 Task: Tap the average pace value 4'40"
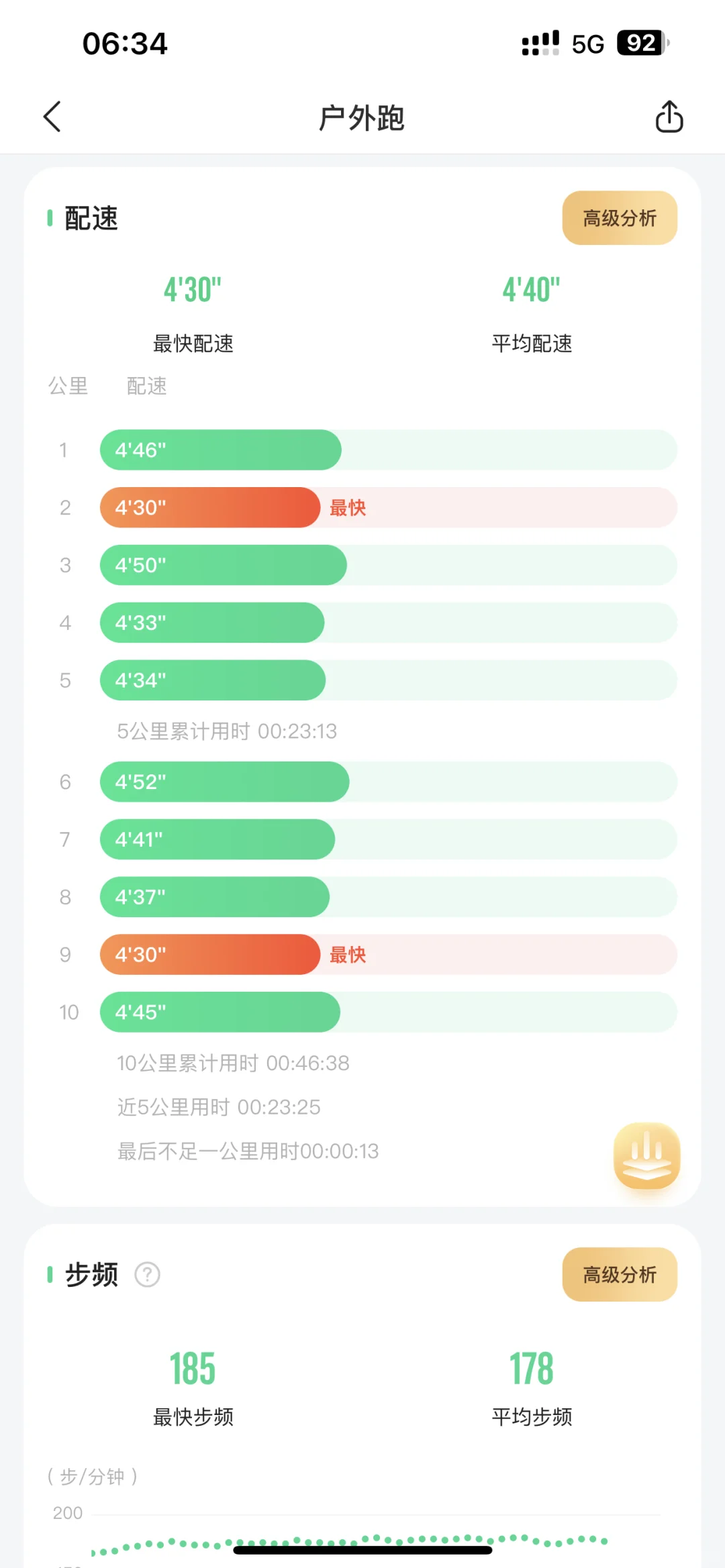tap(532, 290)
